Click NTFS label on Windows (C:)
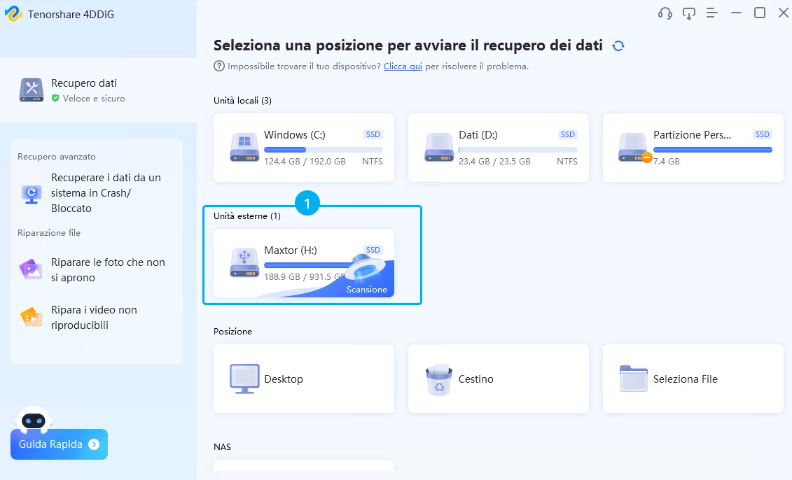The width and height of the screenshot is (792, 480). 372,162
